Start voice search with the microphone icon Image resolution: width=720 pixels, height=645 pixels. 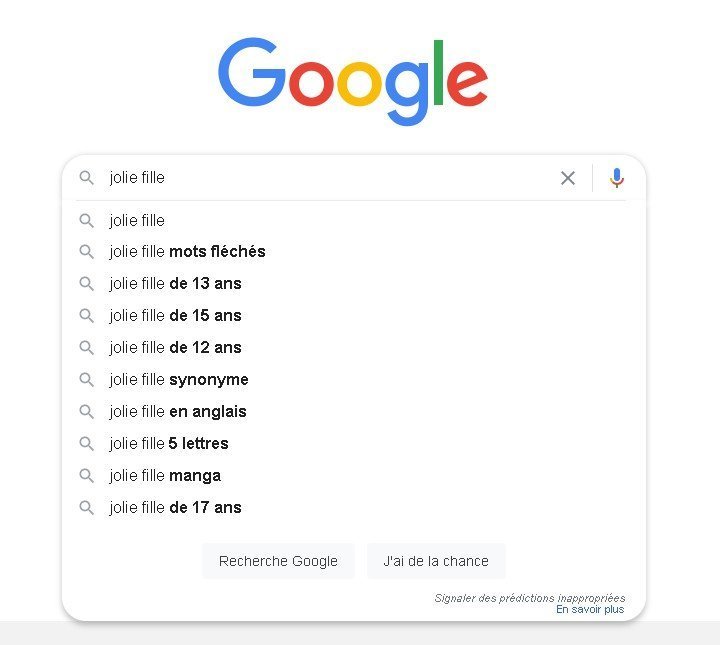617,178
